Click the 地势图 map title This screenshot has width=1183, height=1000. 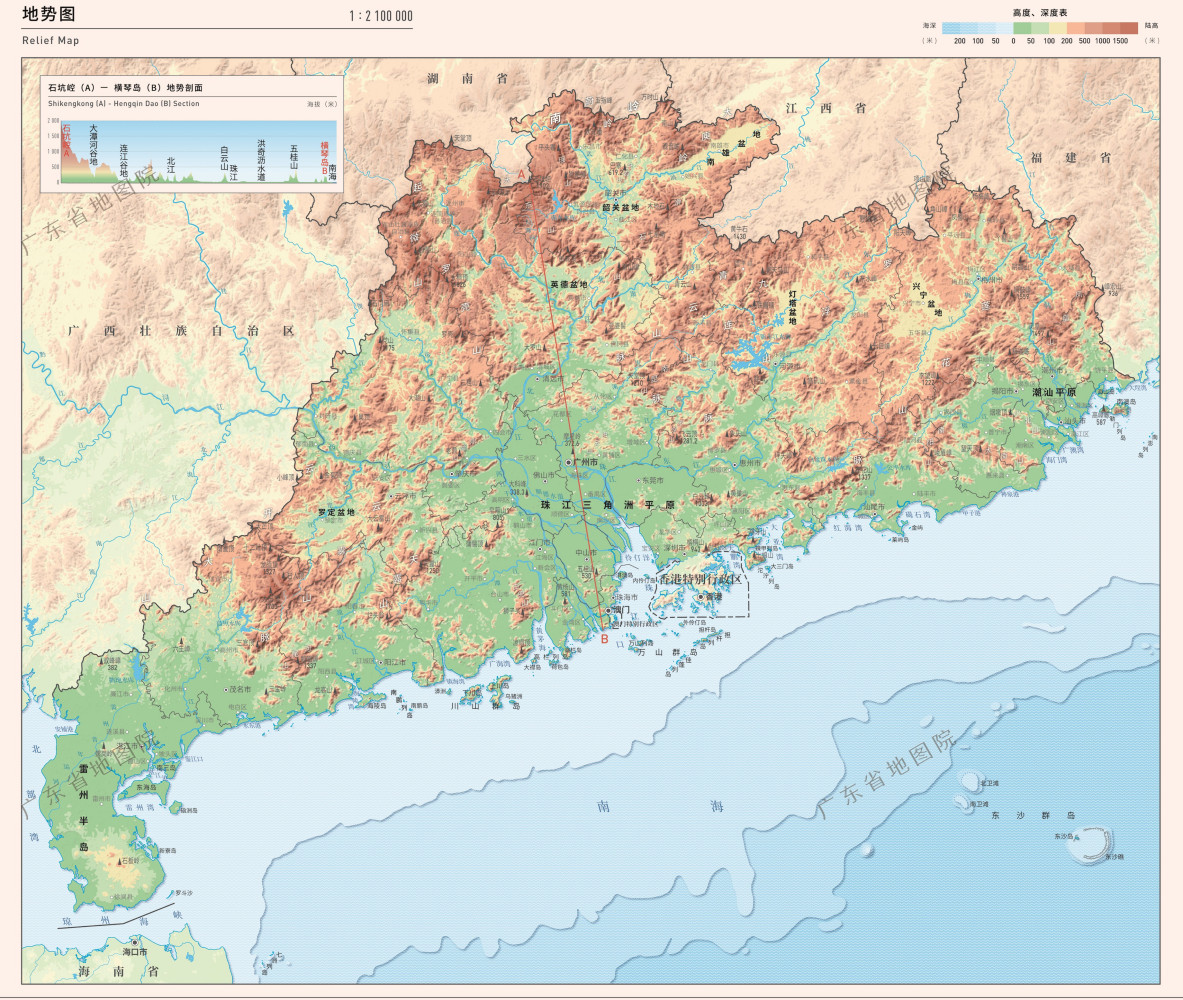pos(49,14)
